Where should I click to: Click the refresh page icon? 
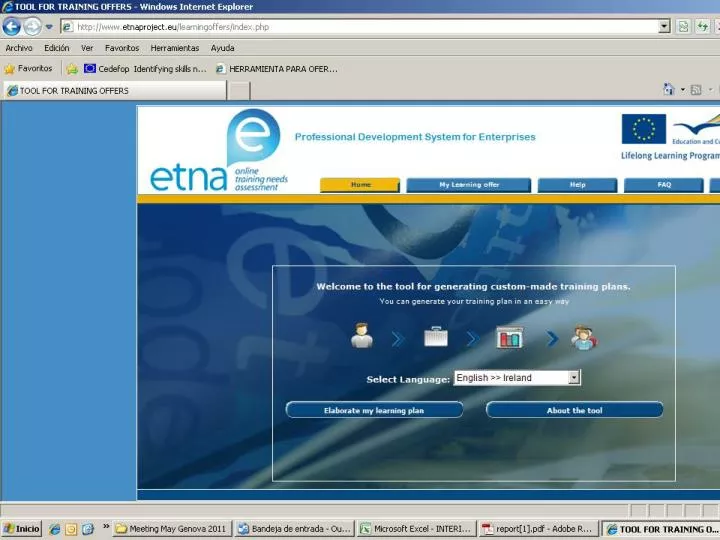(x=702, y=27)
